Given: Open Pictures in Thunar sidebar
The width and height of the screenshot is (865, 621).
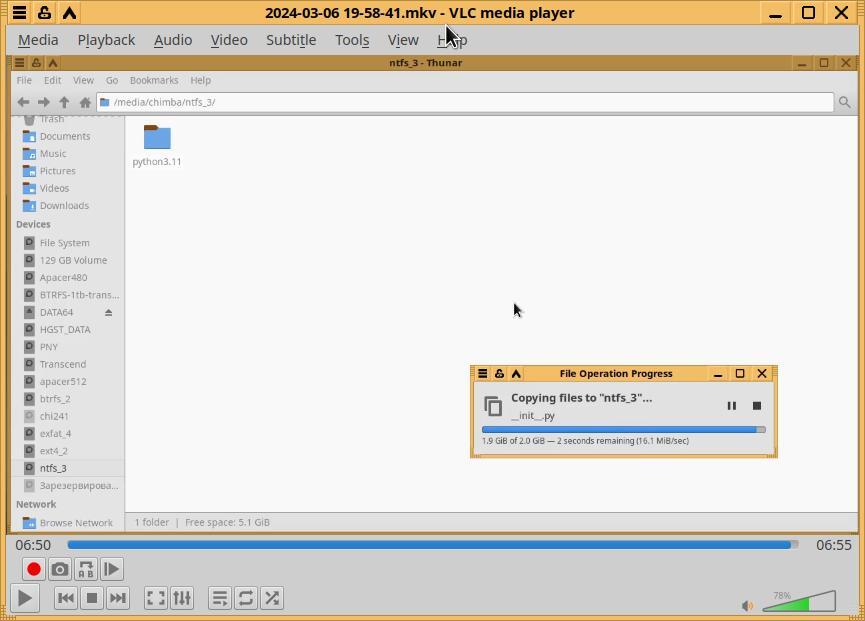Looking at the screenshot, I should click(x=57, y=171).
